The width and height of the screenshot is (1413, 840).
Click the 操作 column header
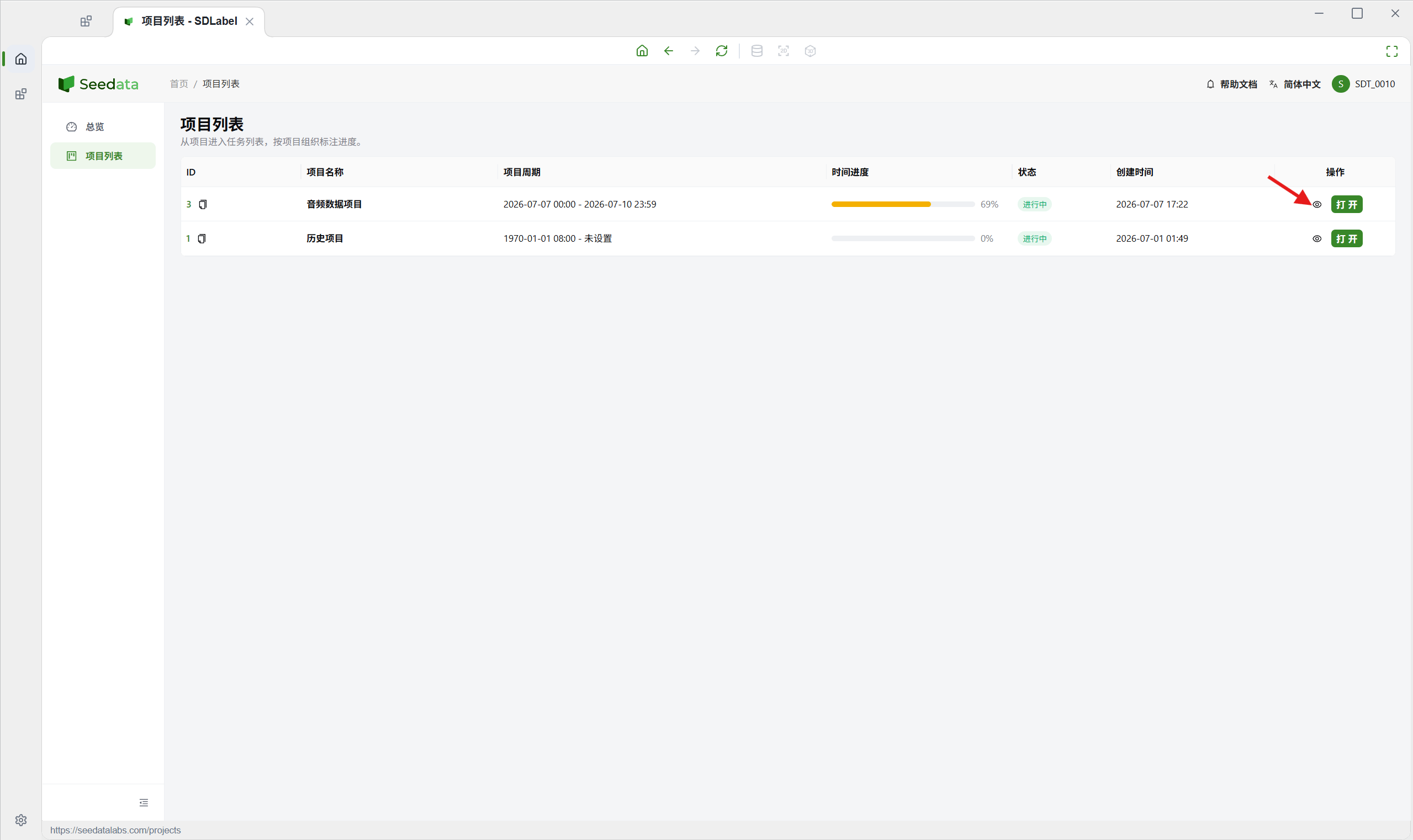click(x=1335, y=172)
